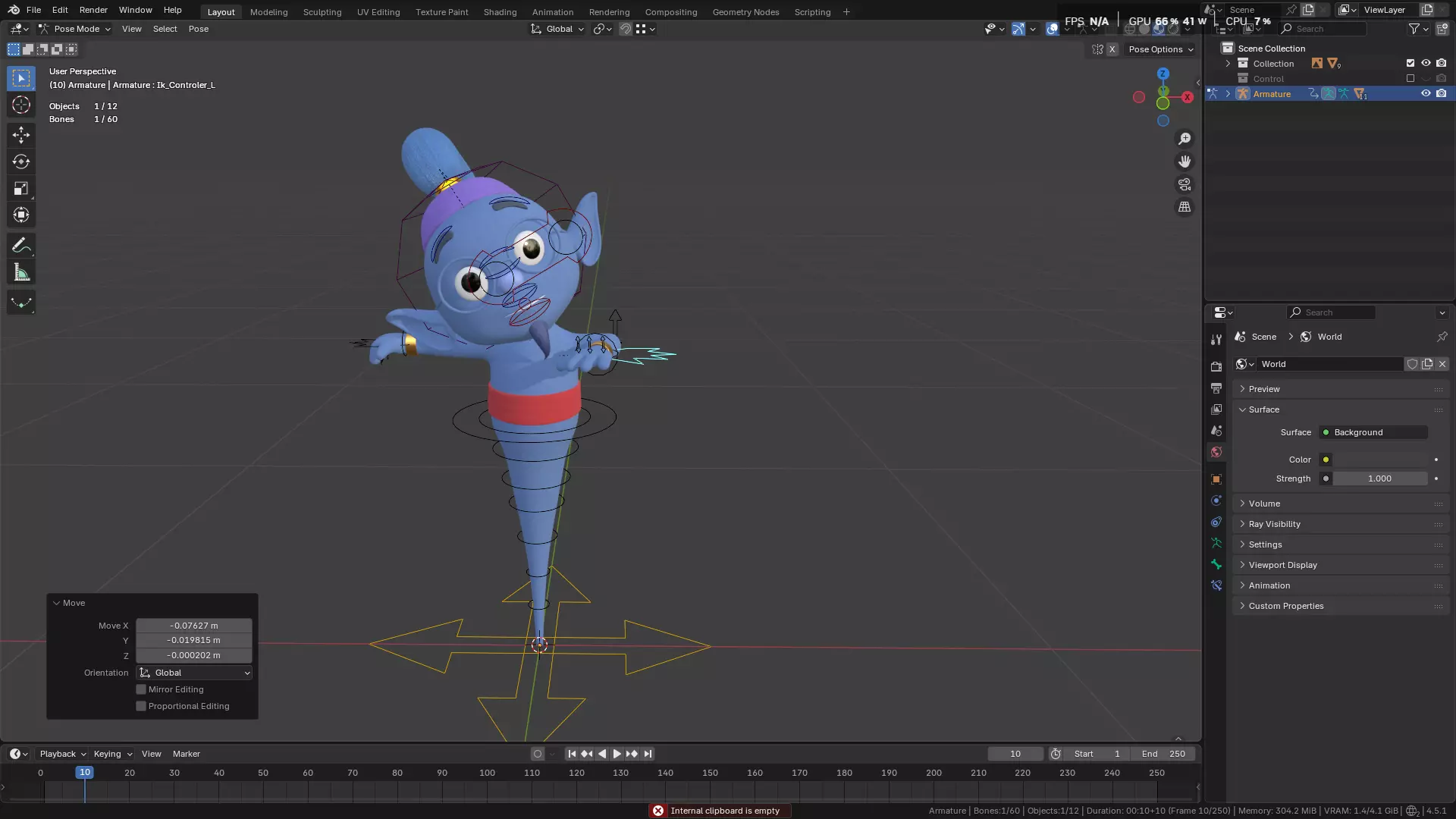Image resolution: width=1456 pixels, height=819 pixels.
Task: Open the Bone Constraints properties tab
Action: [1216, 585]
